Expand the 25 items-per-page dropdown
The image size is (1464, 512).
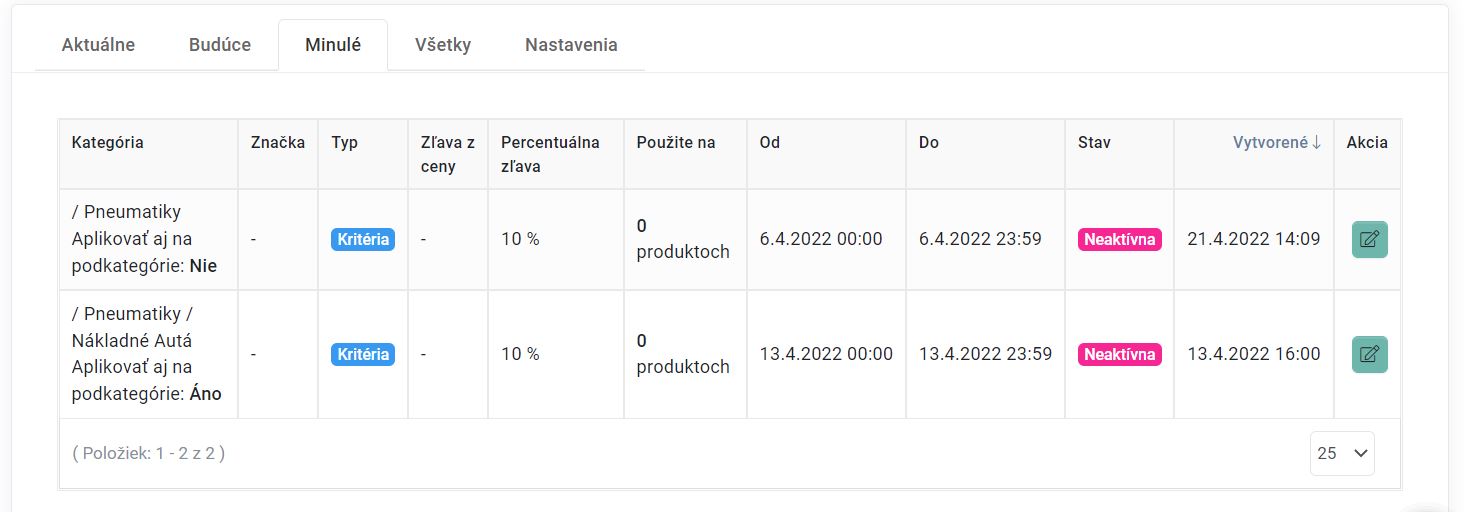click(1342, 453)
